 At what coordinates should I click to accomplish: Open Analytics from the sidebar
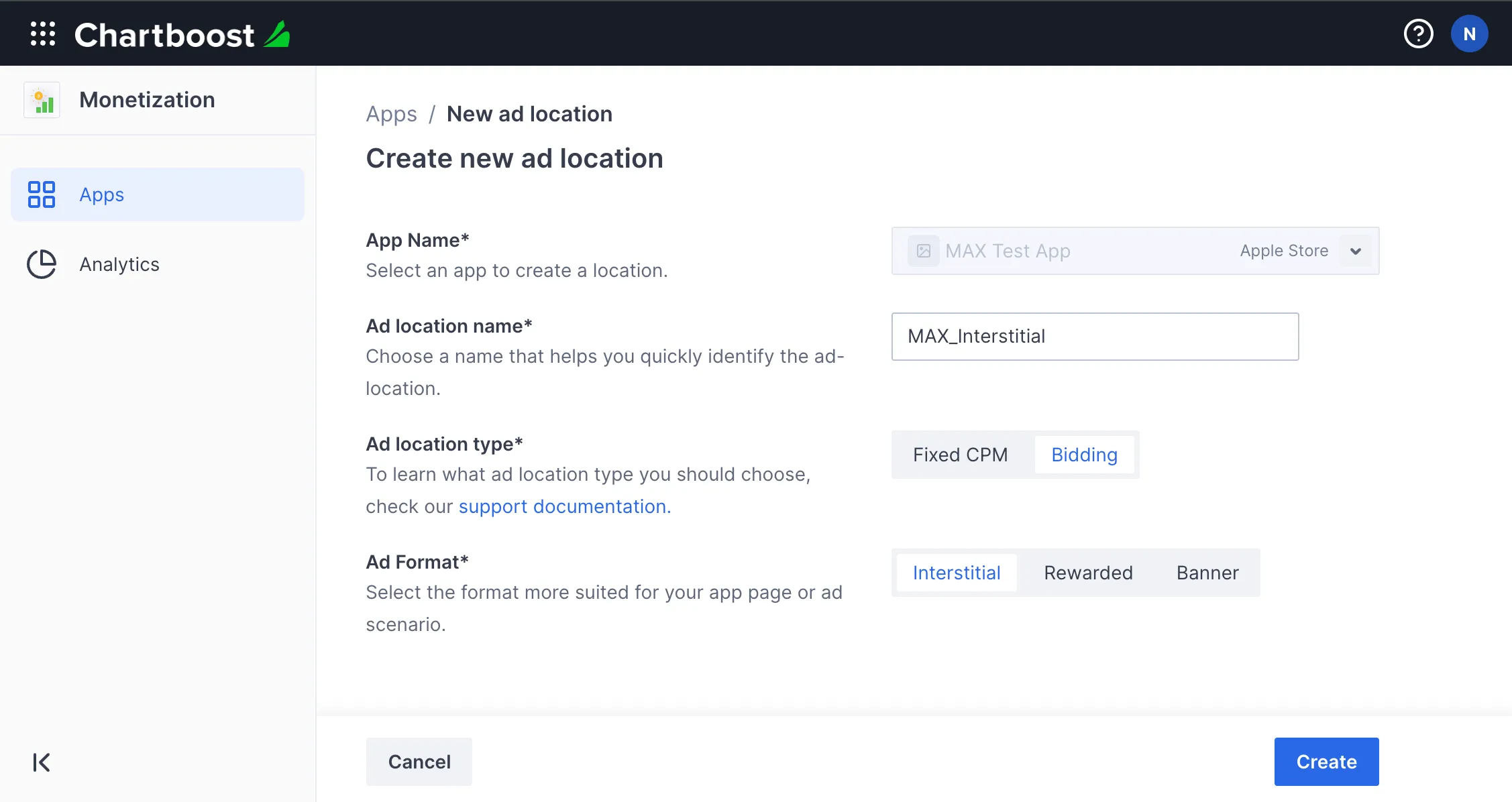pyautogui.click(x=119, y=264)
